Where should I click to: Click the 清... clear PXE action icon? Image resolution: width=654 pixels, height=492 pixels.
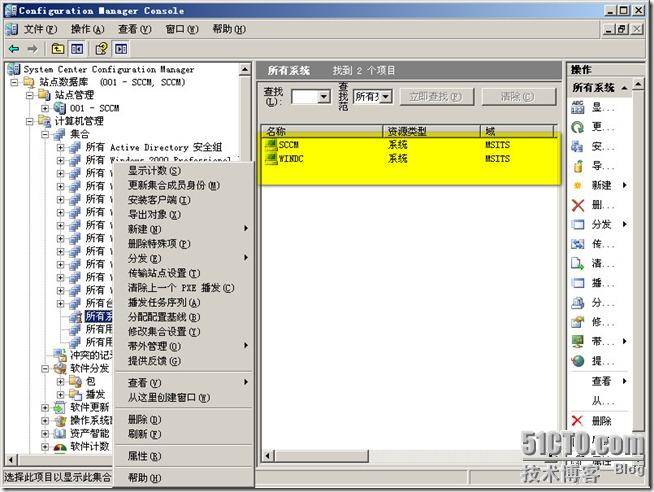[578, 264]
